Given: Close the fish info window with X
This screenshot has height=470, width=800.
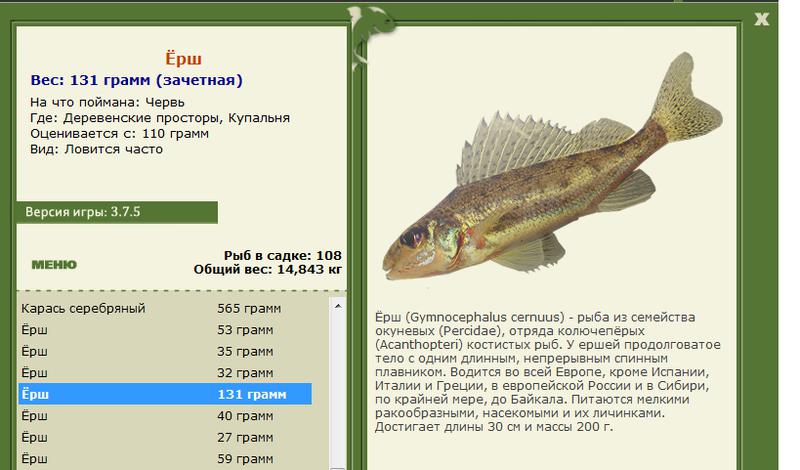Looking at the screenshot, I should [x=761, y=19].
